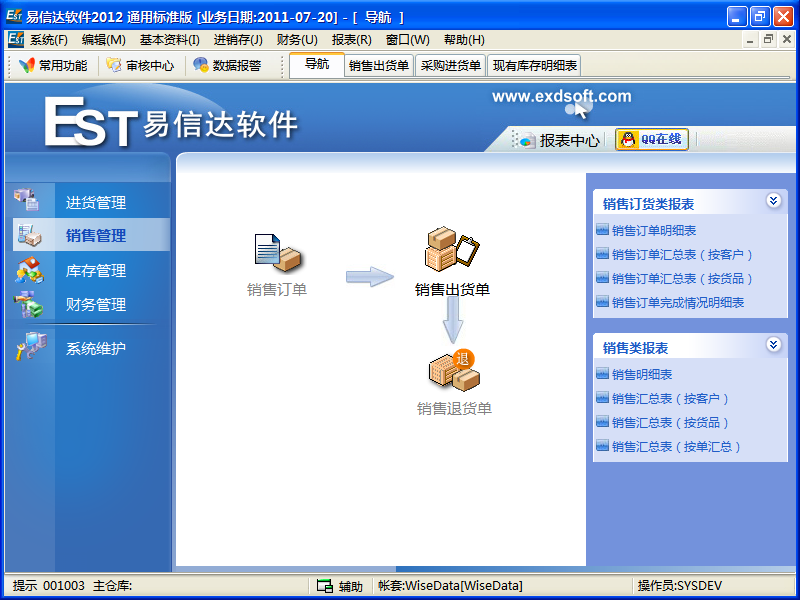Select 财务管理 in the sidebar
The height and width of the screenshot is (600, 800).
95,305
